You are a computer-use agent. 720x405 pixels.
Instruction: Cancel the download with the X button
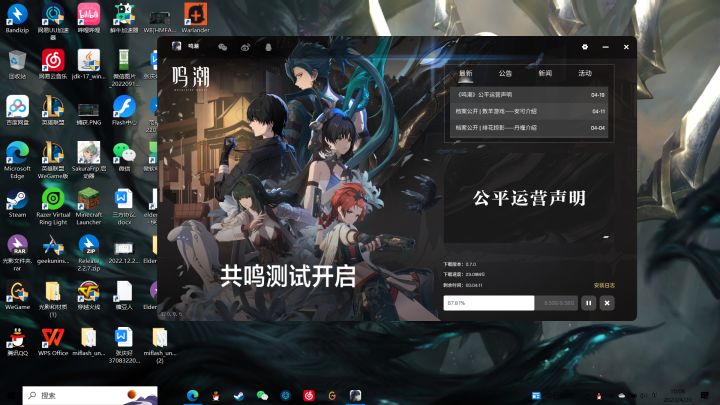click(607, 303)
